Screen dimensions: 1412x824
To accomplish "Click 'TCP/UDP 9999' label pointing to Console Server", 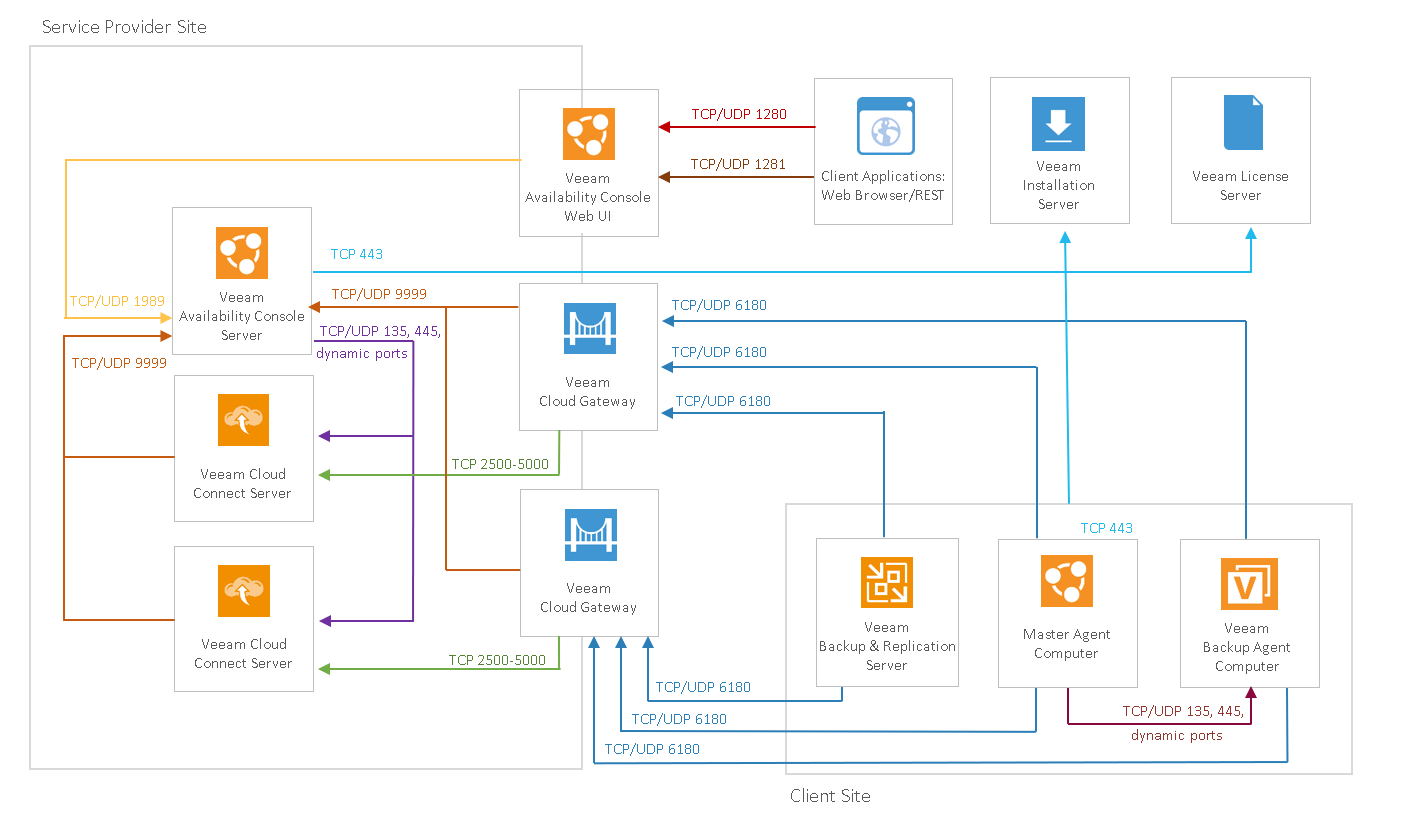I will [x=380, y=294].
